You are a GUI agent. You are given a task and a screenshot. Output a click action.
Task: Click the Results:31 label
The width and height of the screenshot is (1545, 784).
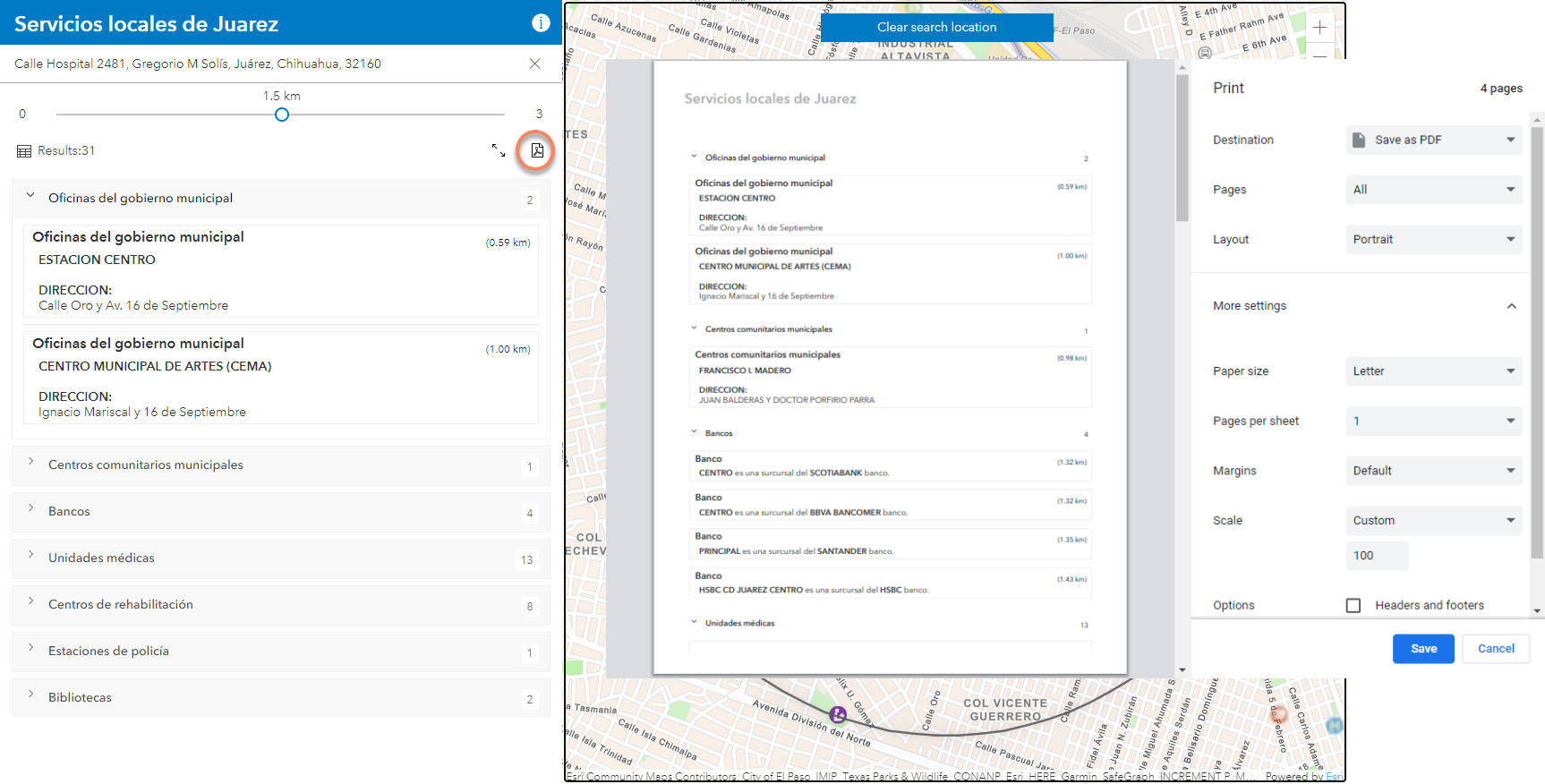click(66, 151)
